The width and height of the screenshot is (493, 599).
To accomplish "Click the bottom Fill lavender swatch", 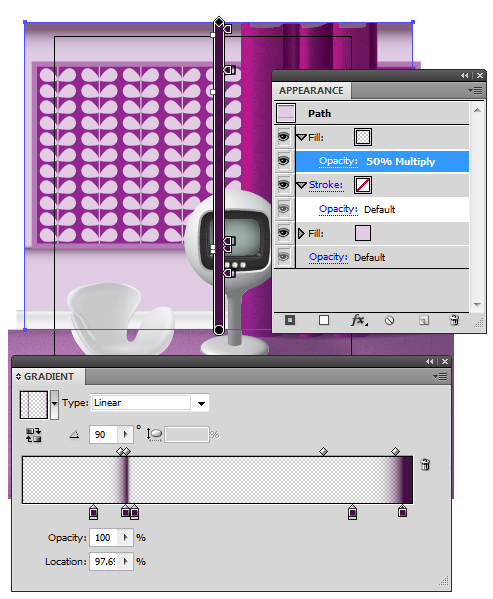I will (363, 233).
